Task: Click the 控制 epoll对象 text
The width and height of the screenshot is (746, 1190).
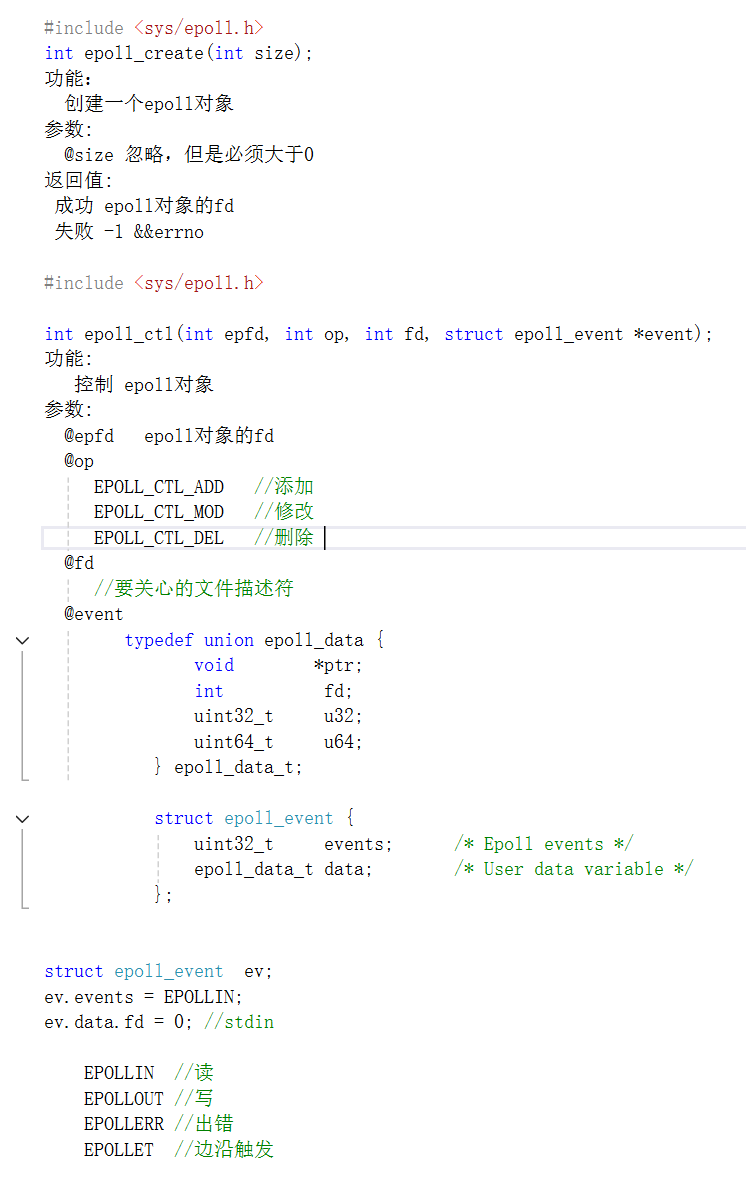Action: tap(144, 385)
